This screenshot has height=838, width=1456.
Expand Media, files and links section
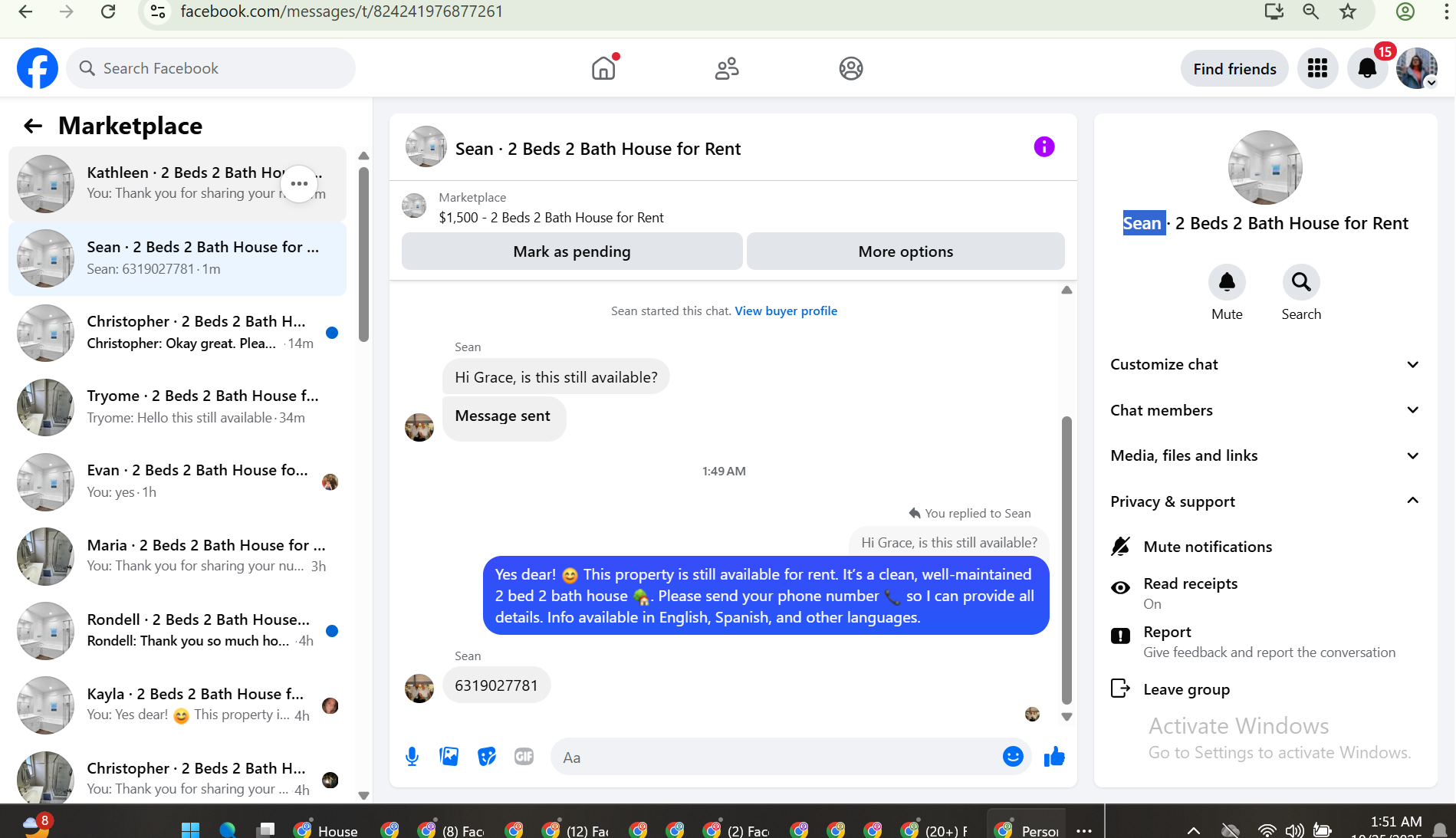click(x=1265, y=455)
